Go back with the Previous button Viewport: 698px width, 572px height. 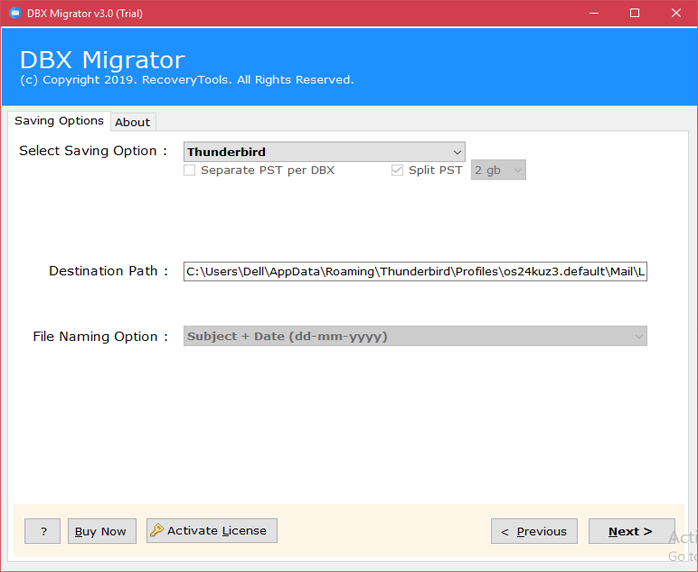click(534, 531)
